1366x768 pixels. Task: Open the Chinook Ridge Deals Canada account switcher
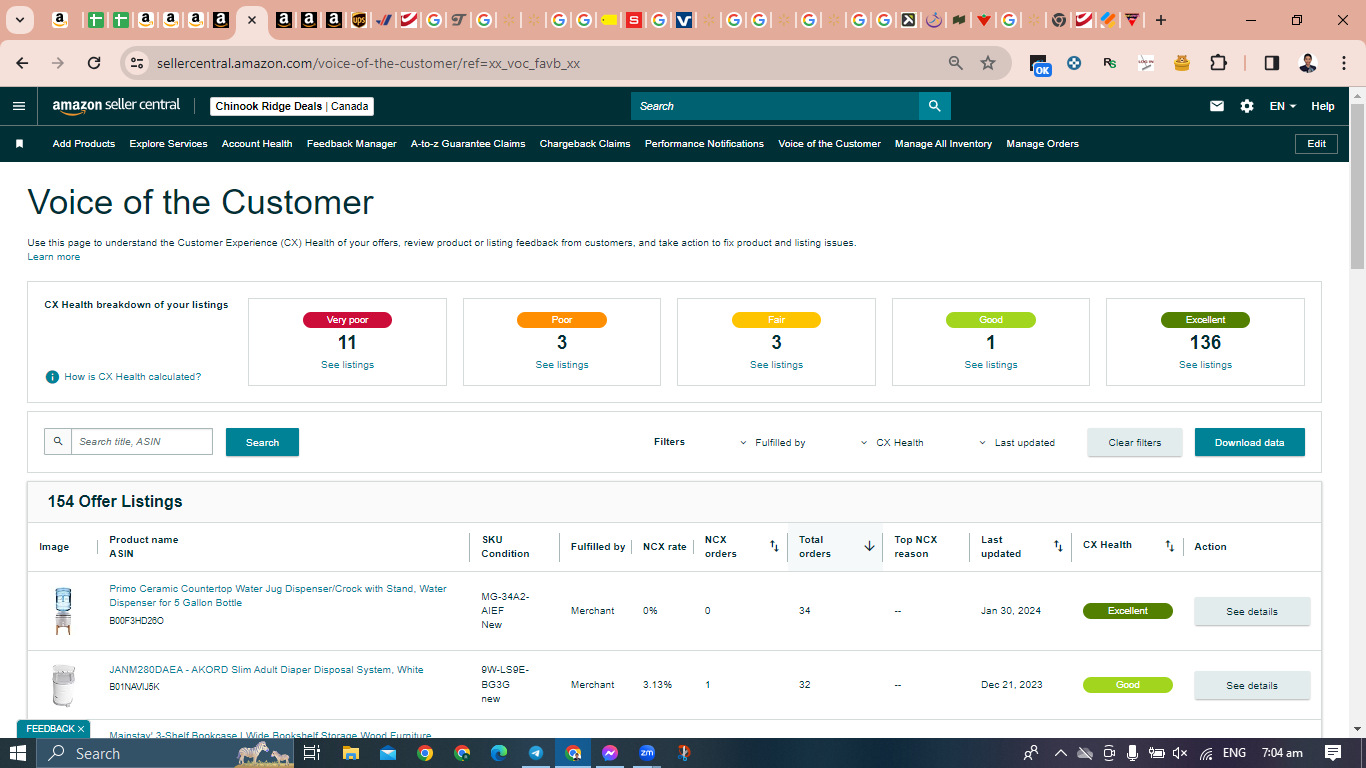click(292, 106)
